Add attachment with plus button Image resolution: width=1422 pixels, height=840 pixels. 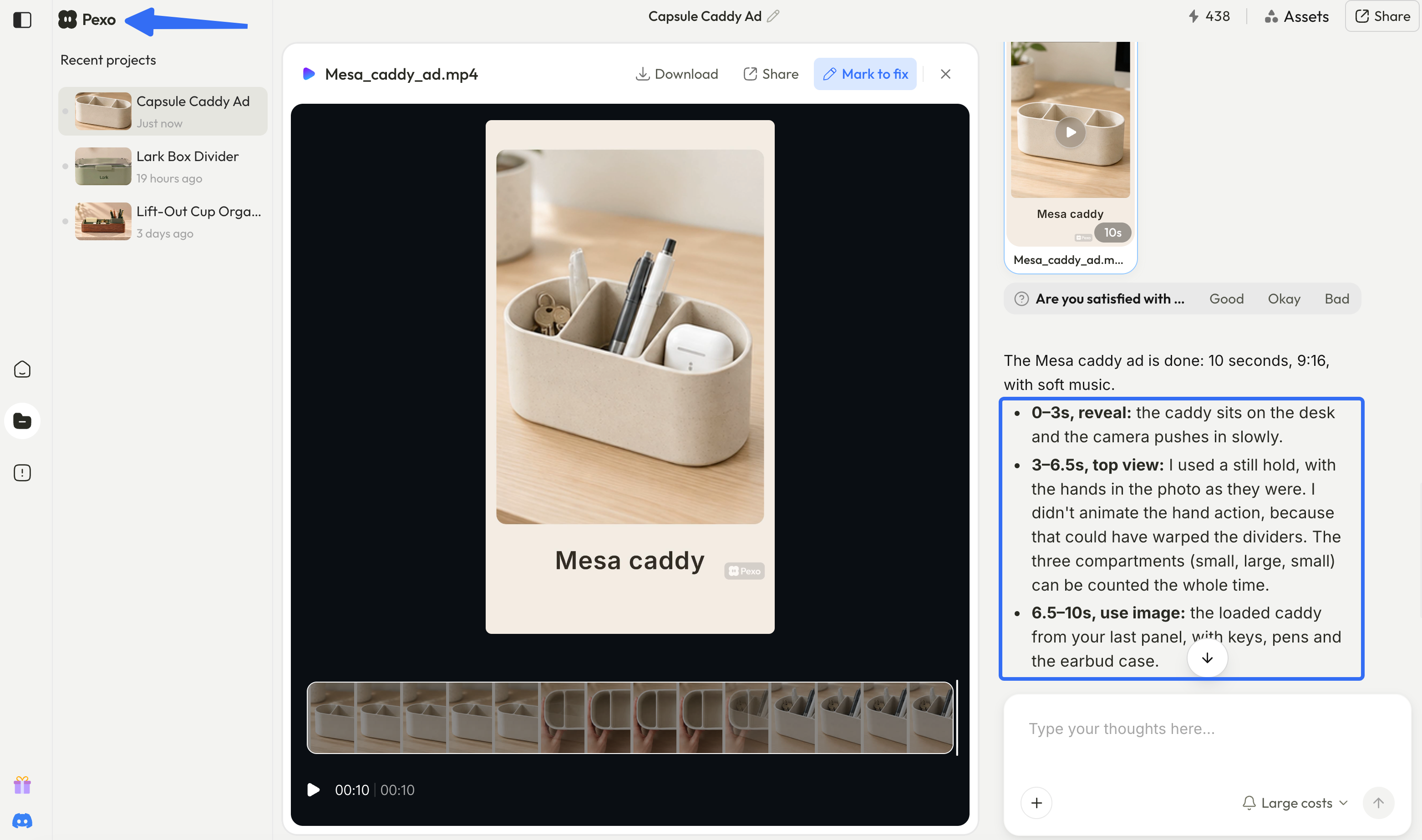(1036, 803)
